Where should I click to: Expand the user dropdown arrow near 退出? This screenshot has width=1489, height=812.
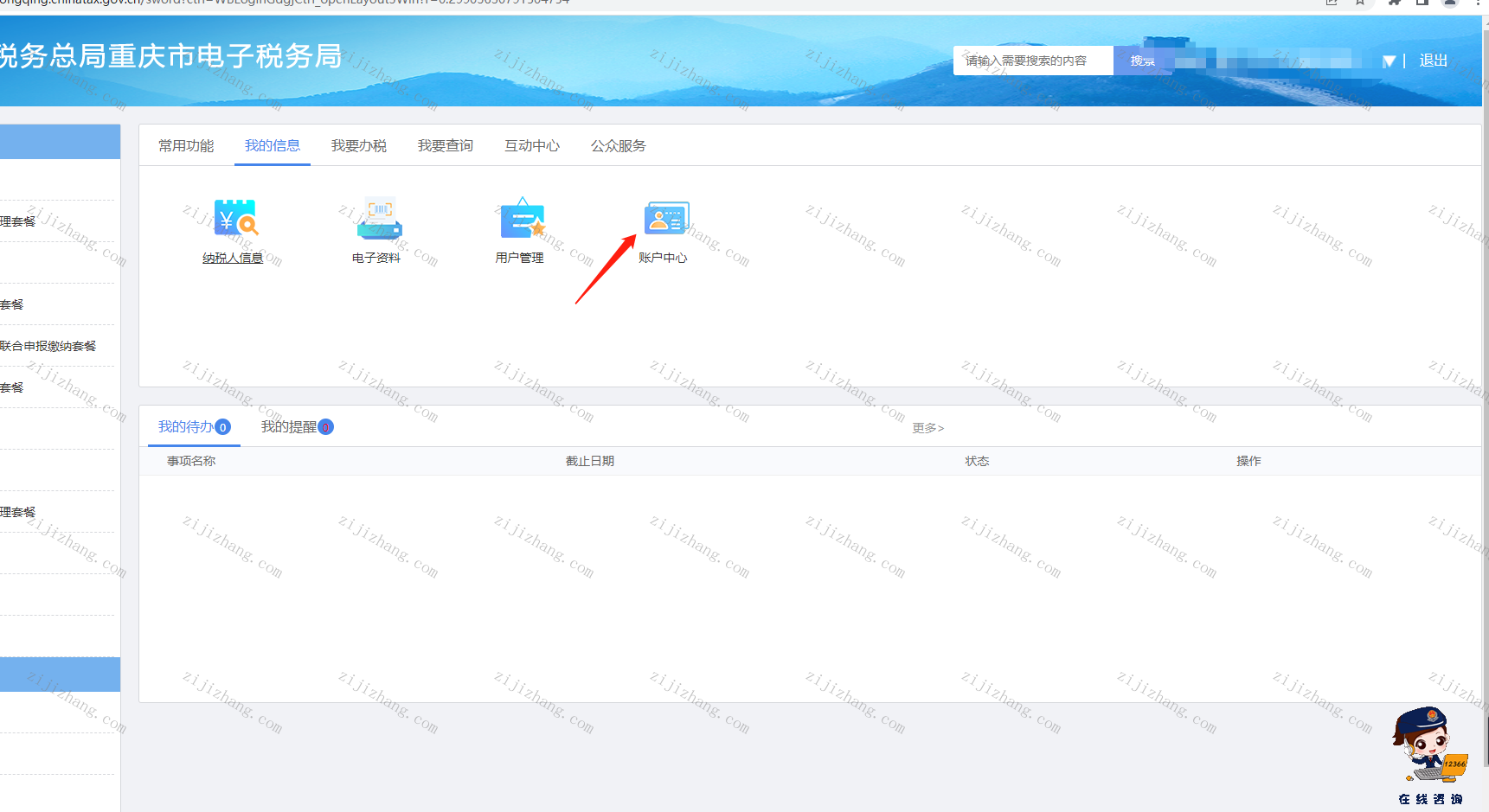click(x=1389, y=61)
